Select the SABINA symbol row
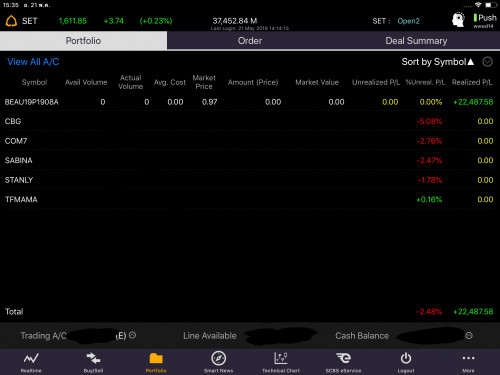500x375 pixels. tap(19, 160)
